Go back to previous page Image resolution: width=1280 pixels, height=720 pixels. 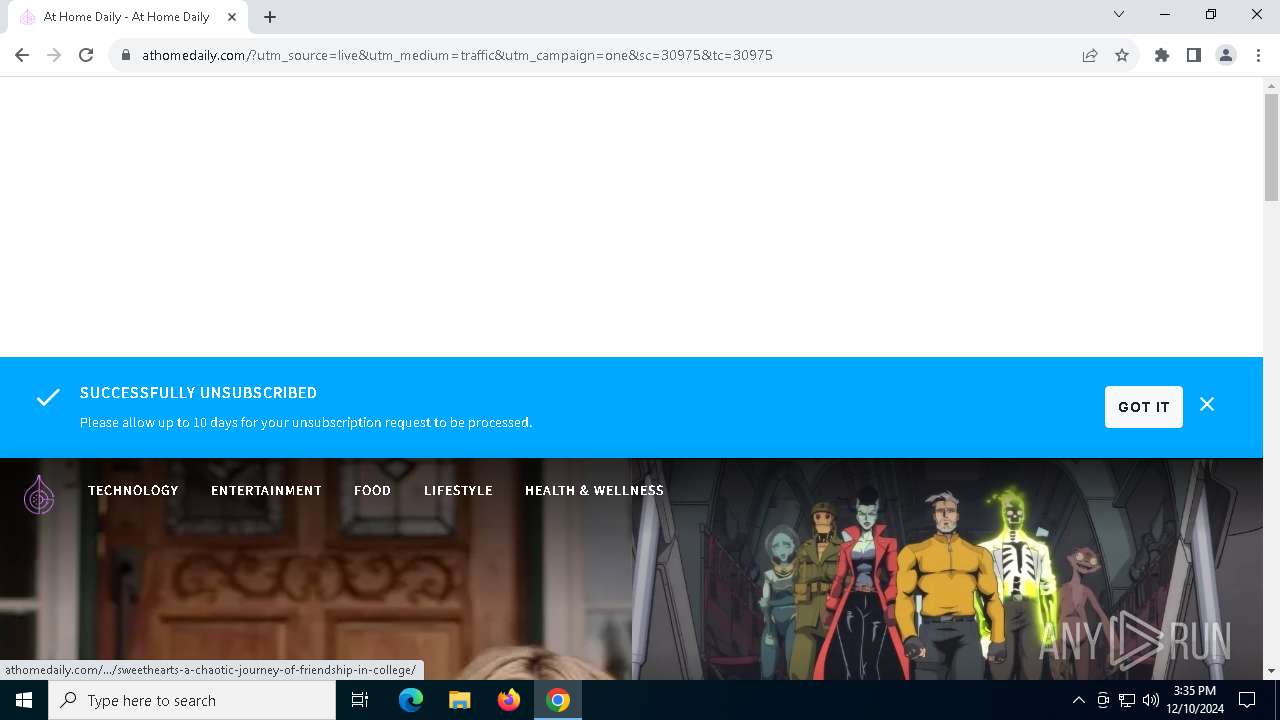tap(22, 55)
